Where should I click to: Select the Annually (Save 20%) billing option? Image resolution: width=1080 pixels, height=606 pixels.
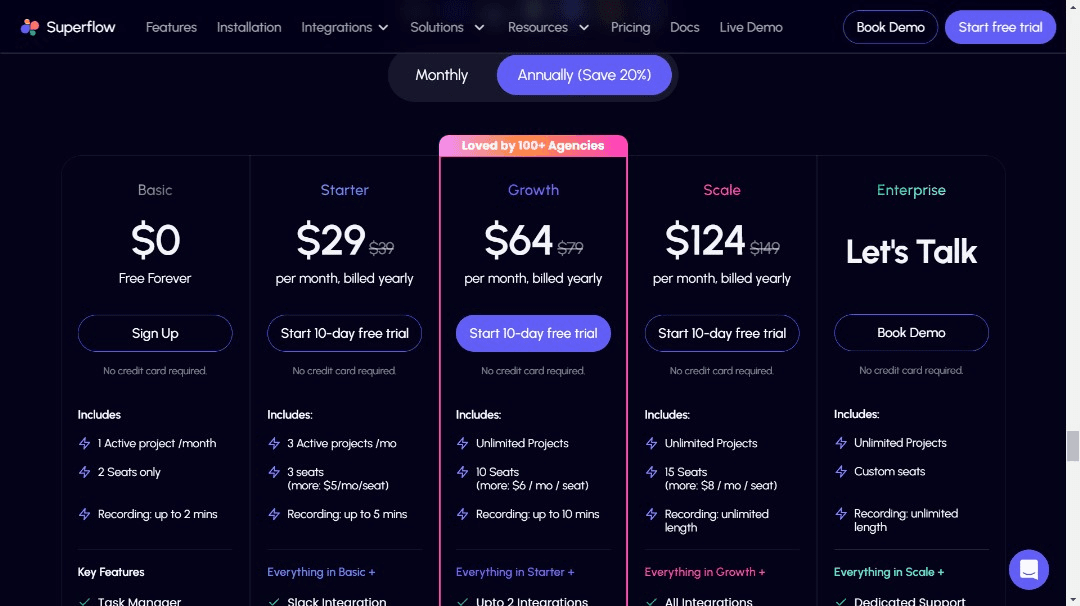point(584,74)
